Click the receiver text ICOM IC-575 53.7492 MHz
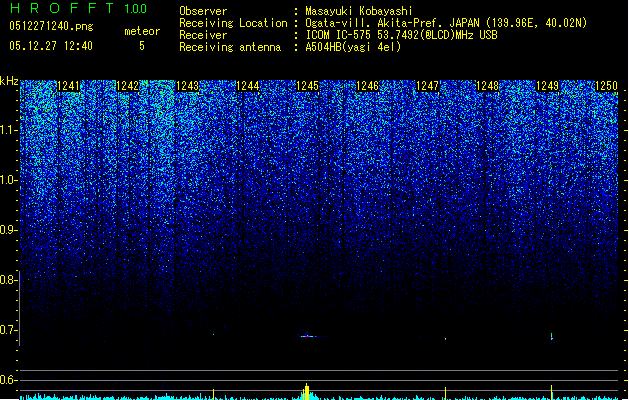This screenshot has height=400, width=629. coord(401,35)
